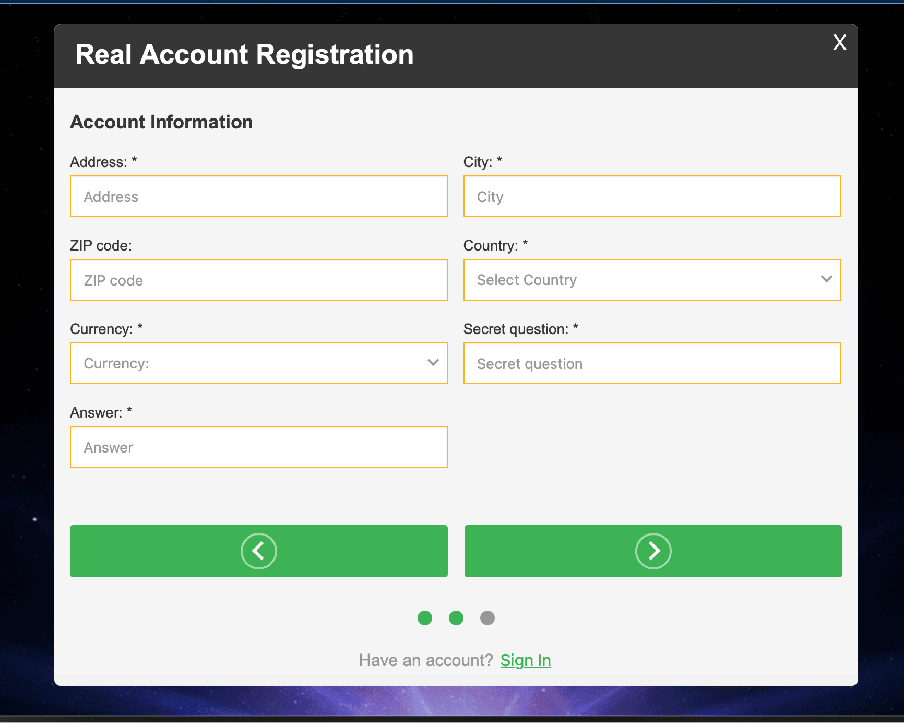Click the chevron arrow in Currency field
Screen dimensions: 904x723
tap(433, 363)
